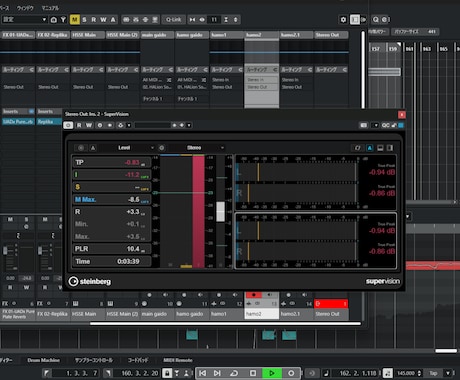Open the MIDI Remote tab in lower zone
Image resolution: width=460 pixels, height=380 pixels.
[x=178, y=360]
